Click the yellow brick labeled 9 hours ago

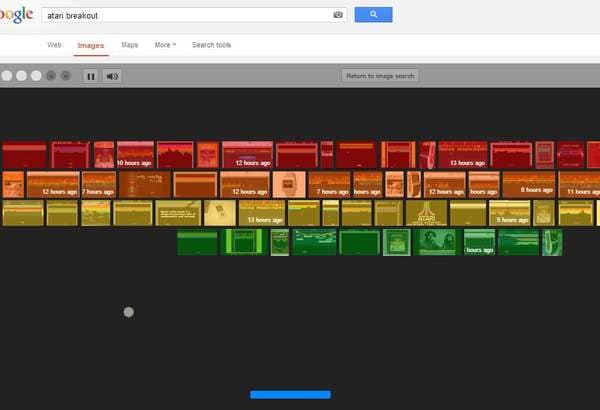[x=510, y=213]
